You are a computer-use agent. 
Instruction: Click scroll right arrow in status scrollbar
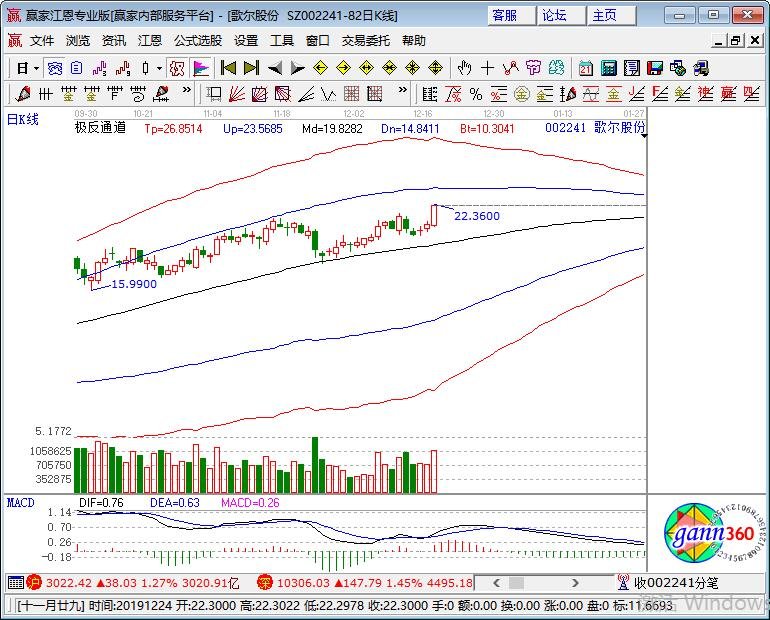point(575,583)
